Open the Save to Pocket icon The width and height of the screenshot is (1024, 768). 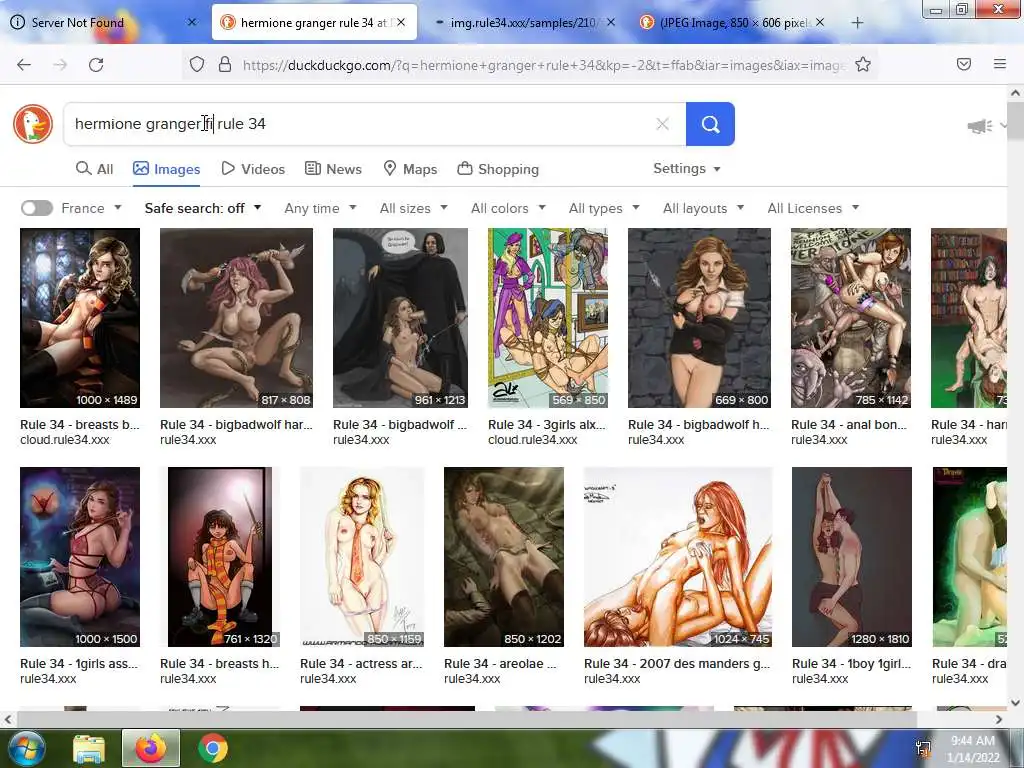[x=963, y=64]
